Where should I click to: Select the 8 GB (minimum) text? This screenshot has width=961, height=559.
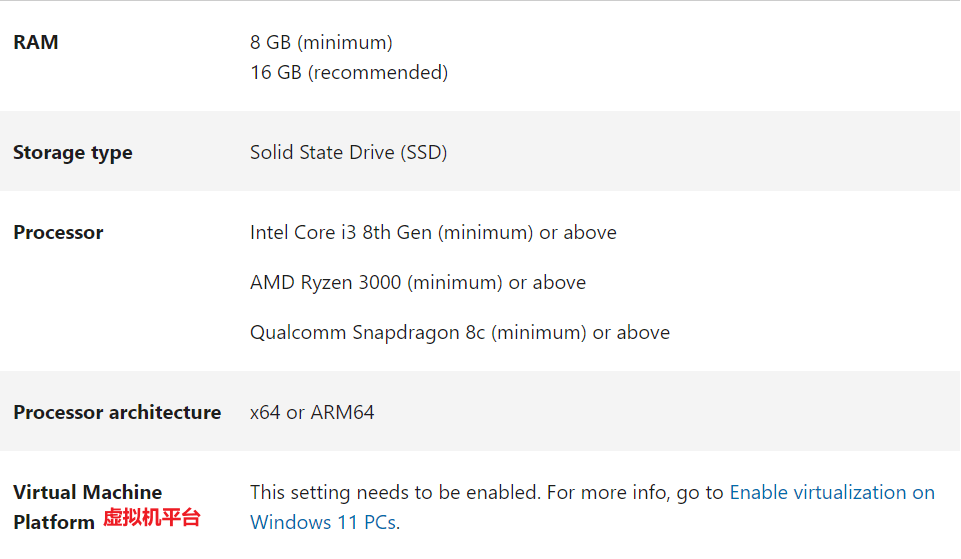click(321, 43)
